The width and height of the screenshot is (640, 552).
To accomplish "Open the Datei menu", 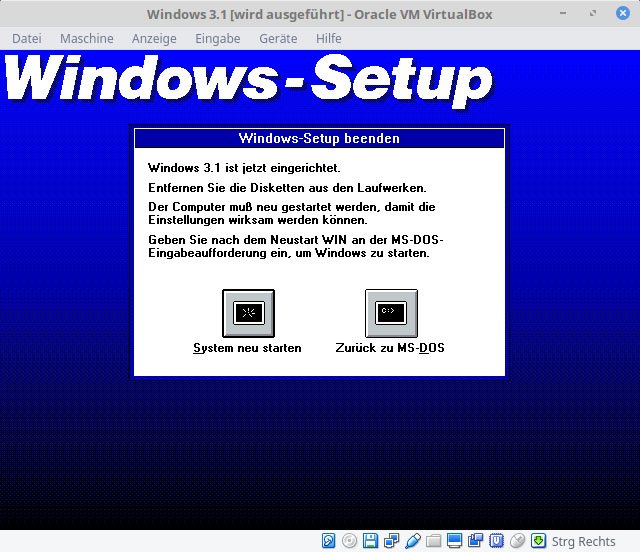I will (x=27, y=38).
